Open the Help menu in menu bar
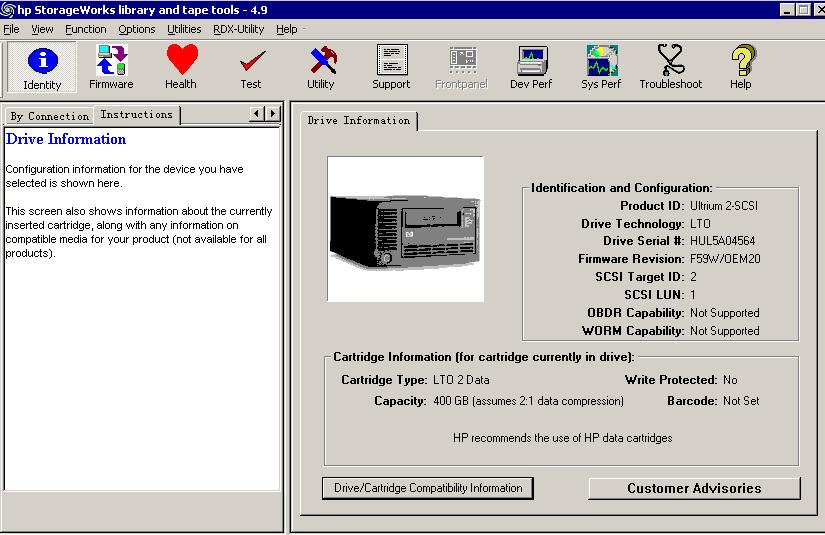This screenshot has width=825, height=535. 287,29
